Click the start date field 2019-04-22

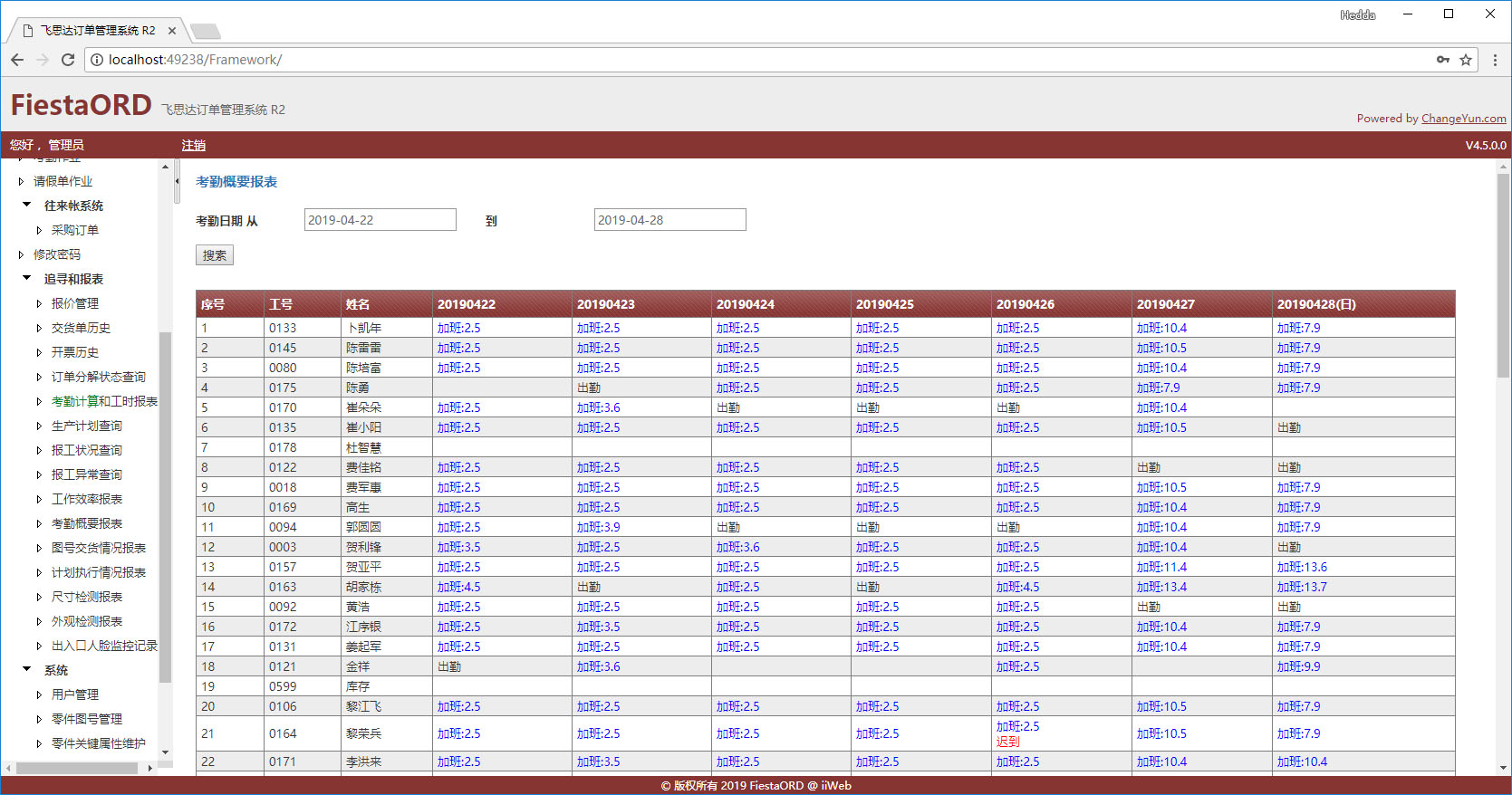tap(380, 220)
